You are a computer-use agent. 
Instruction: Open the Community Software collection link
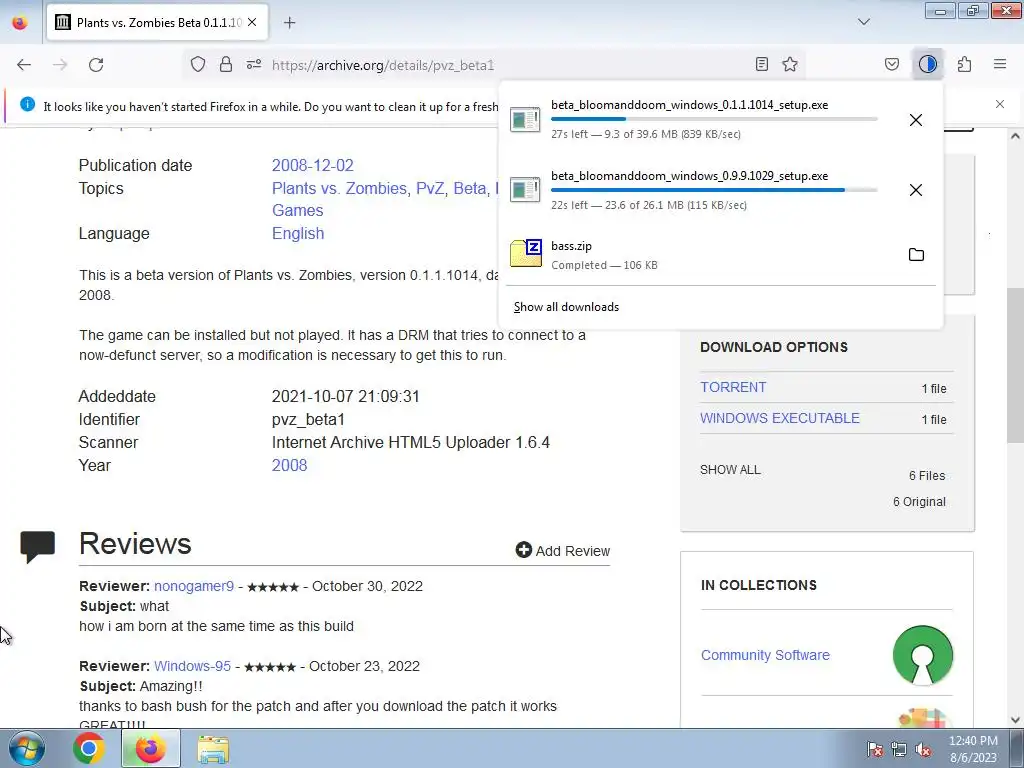[765, 655]
